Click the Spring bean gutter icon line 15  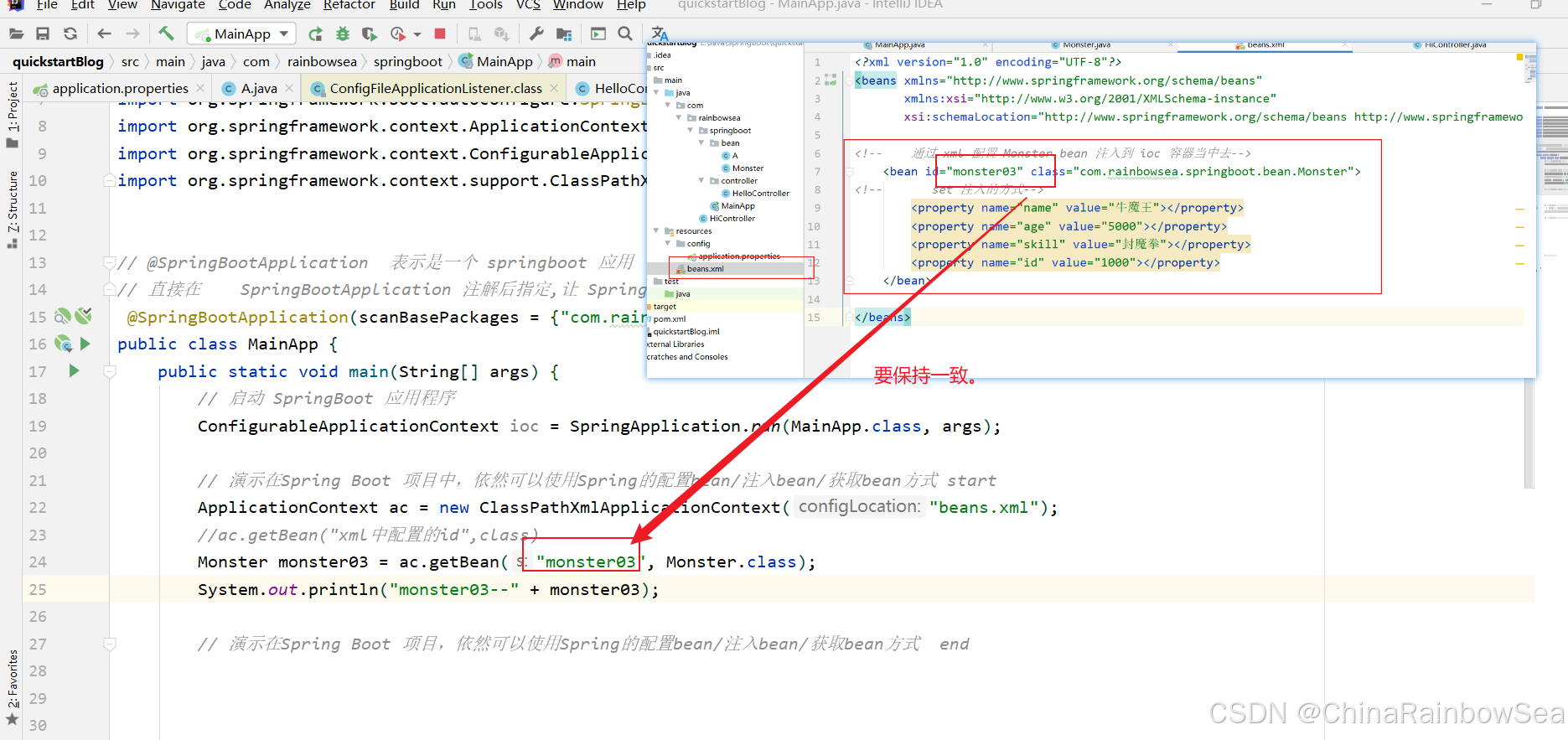coord(62,316)
